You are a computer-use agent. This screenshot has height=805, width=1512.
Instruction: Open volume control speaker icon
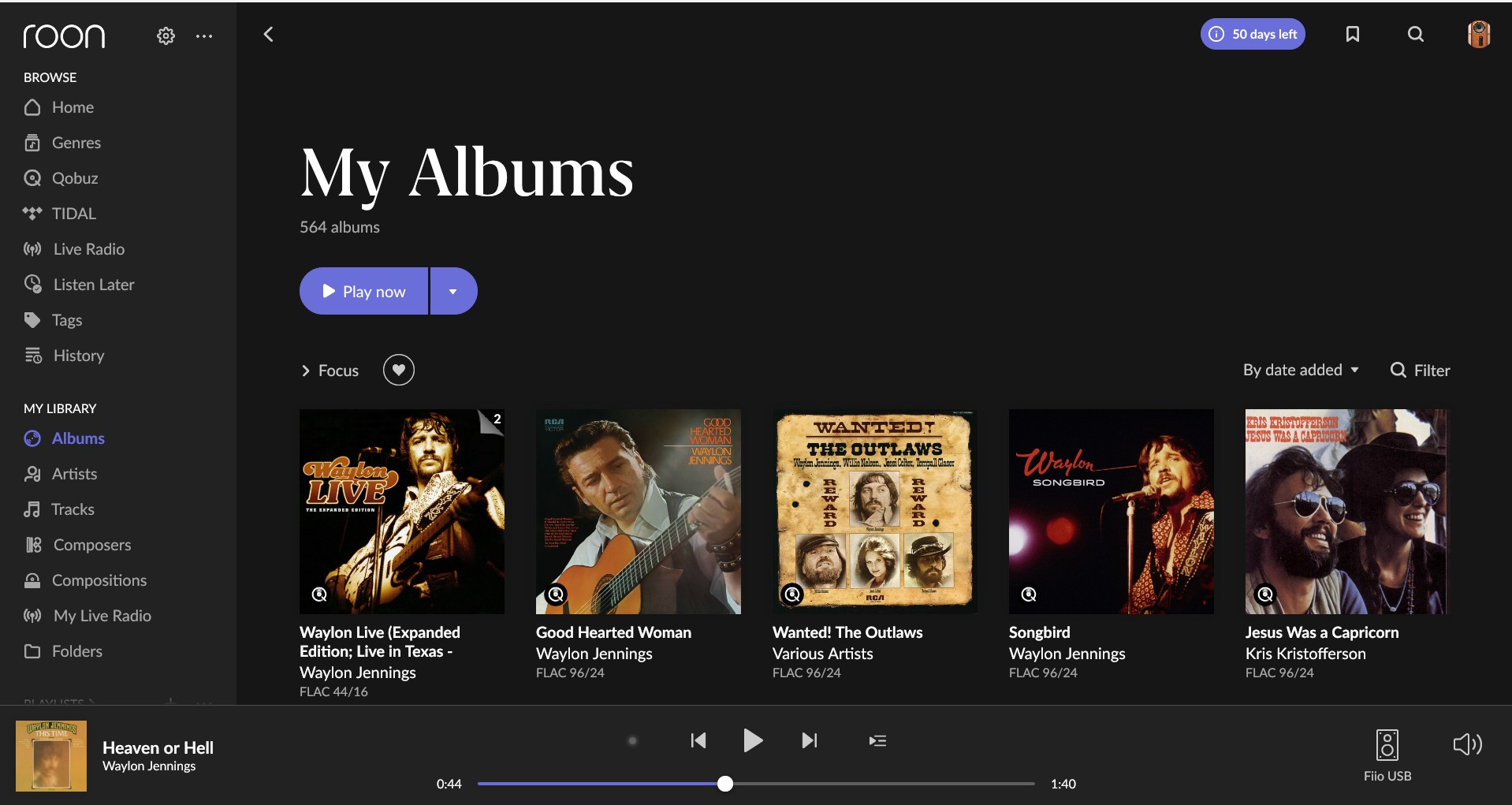coord(1466,744)
